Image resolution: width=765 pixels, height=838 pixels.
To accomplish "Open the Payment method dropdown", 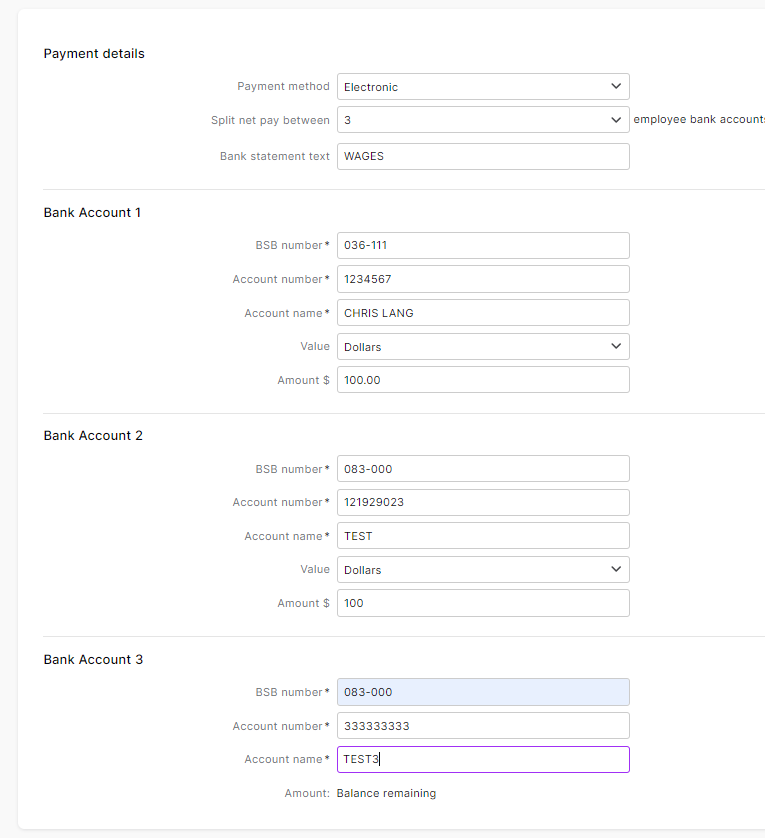I will pyautogui.click(x=483, y=87).
